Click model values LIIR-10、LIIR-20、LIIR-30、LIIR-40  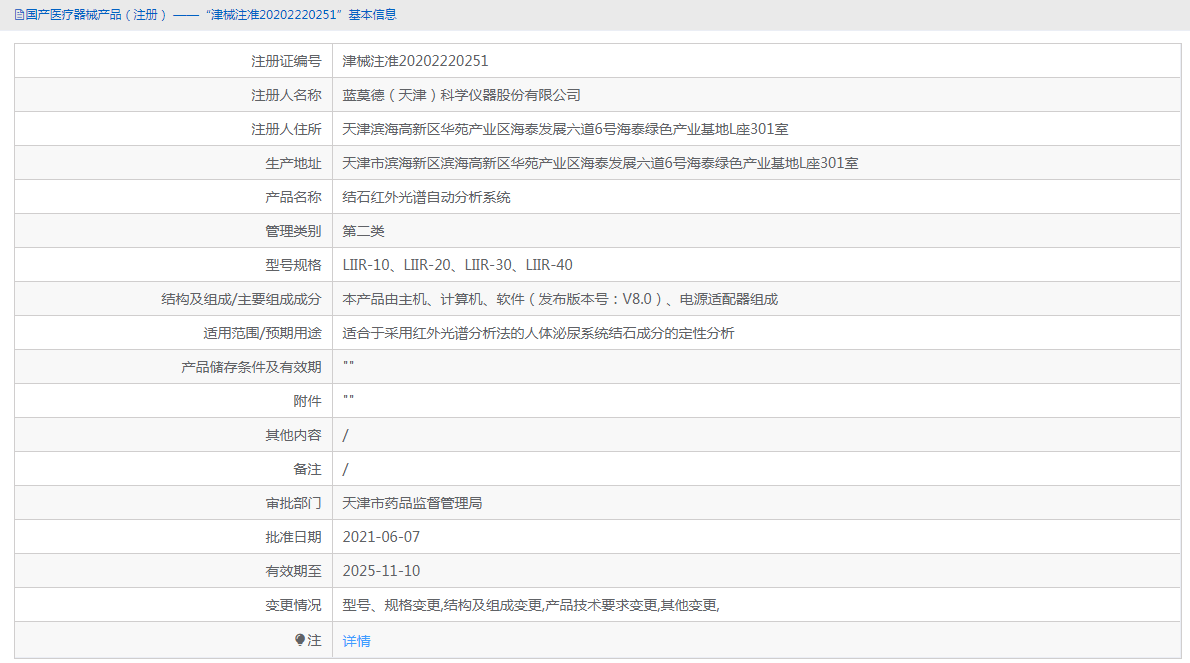[x=458, y=265]
